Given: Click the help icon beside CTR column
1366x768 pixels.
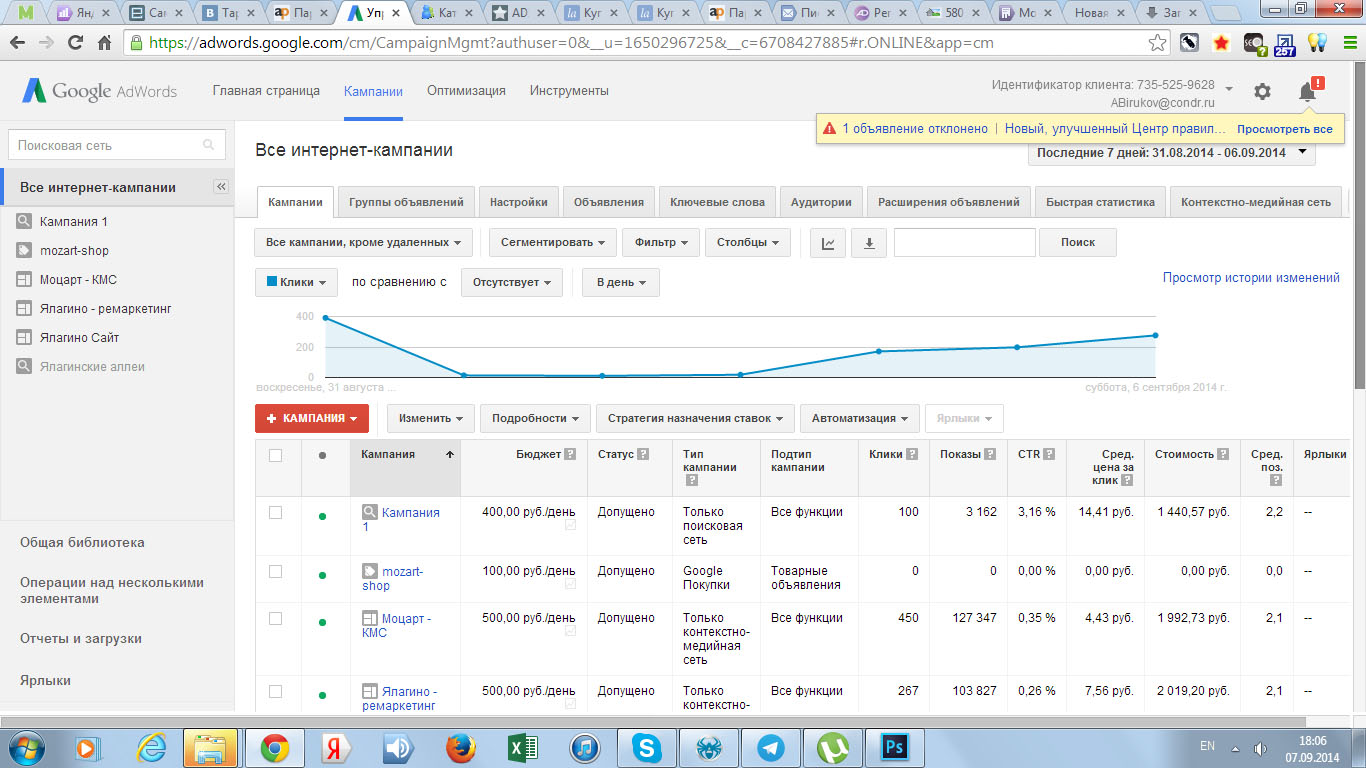Looking at the screenshot, I should point(1049,454).
